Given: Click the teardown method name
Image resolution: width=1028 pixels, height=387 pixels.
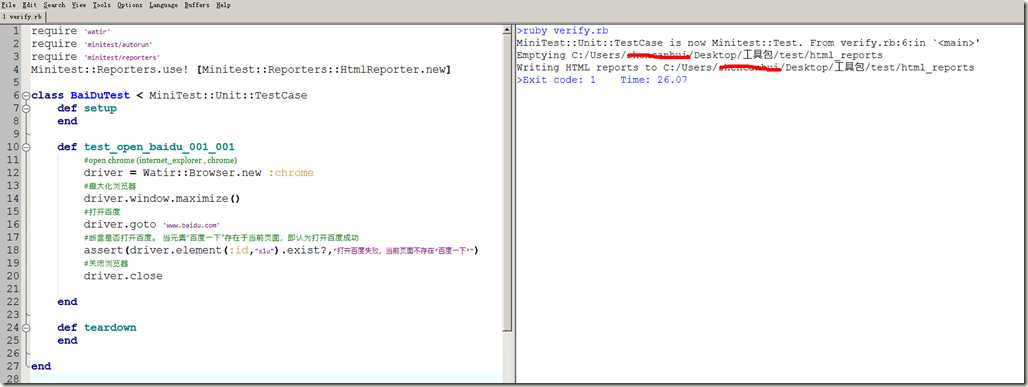Looking at the screenshot, I should tap(110, 328).
